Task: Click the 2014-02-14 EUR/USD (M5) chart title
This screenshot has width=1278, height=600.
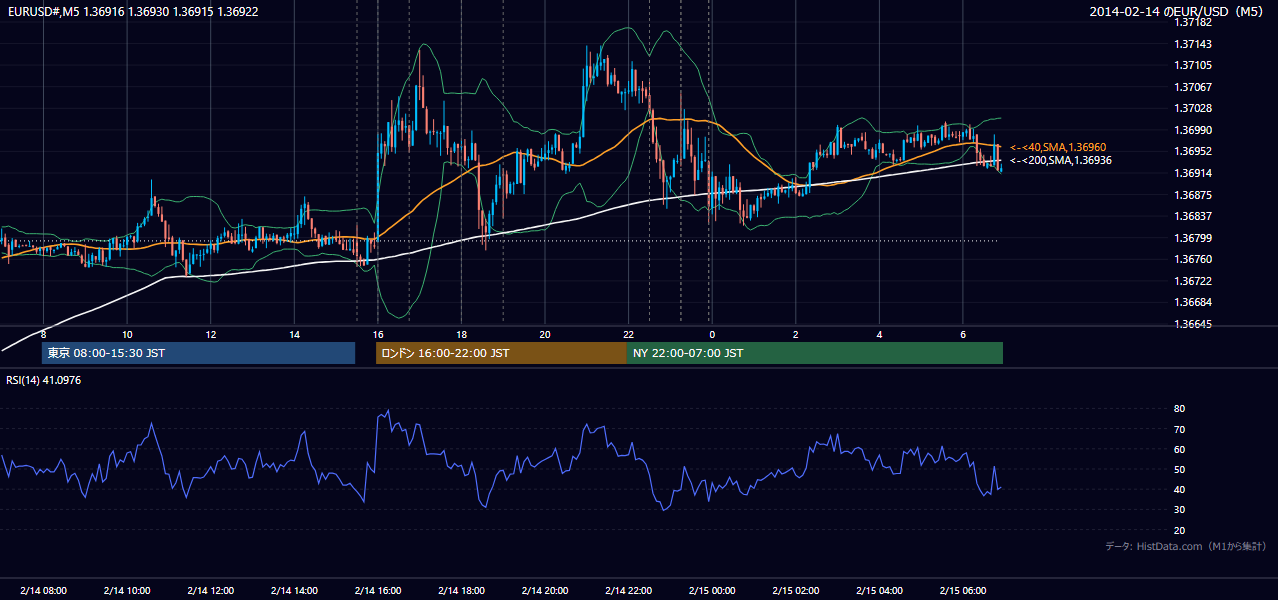Action: click(1178, 11)
